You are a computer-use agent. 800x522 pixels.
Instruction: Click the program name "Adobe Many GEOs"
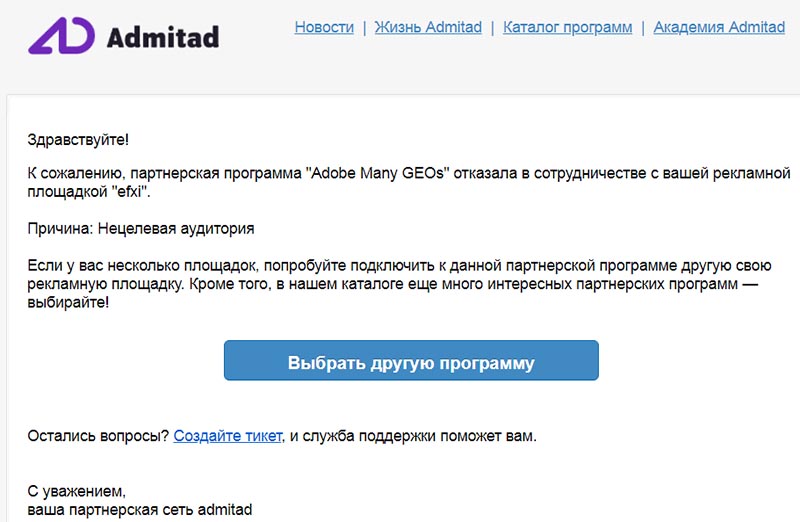tap(377, 173)
